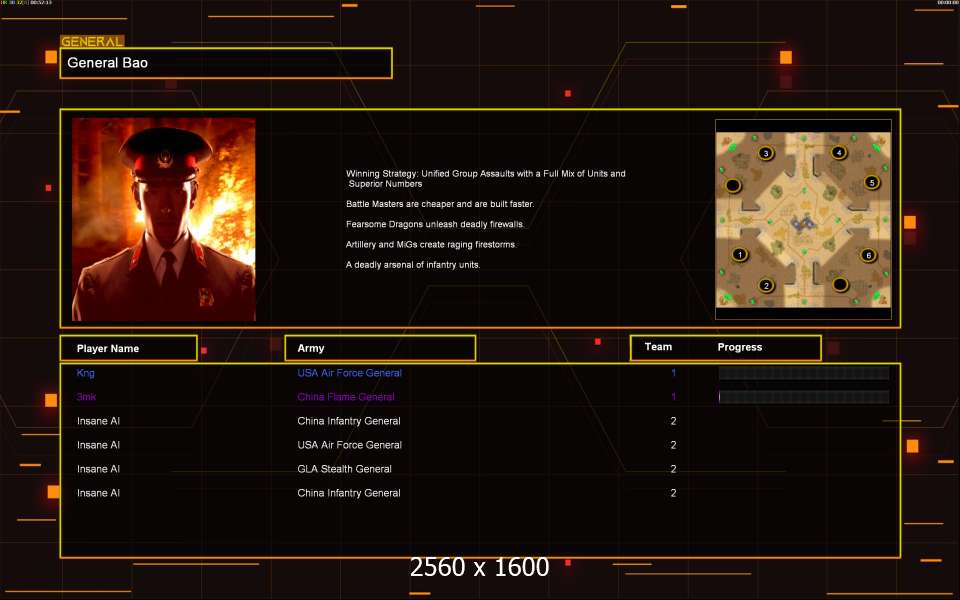Pick start position 3 on the minimap
Screen dimensions: 960x600
[766, 153]
